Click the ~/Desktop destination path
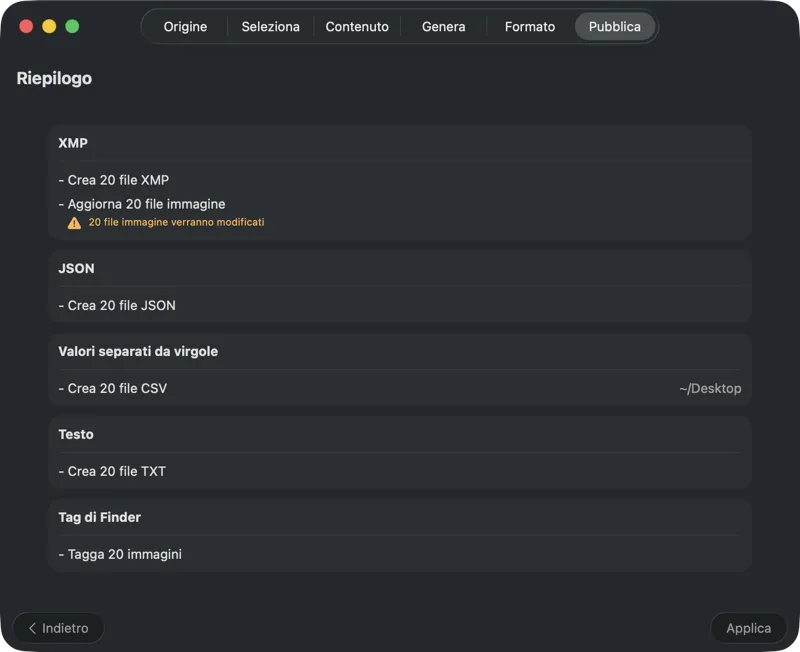 click(x=710, y=388)
